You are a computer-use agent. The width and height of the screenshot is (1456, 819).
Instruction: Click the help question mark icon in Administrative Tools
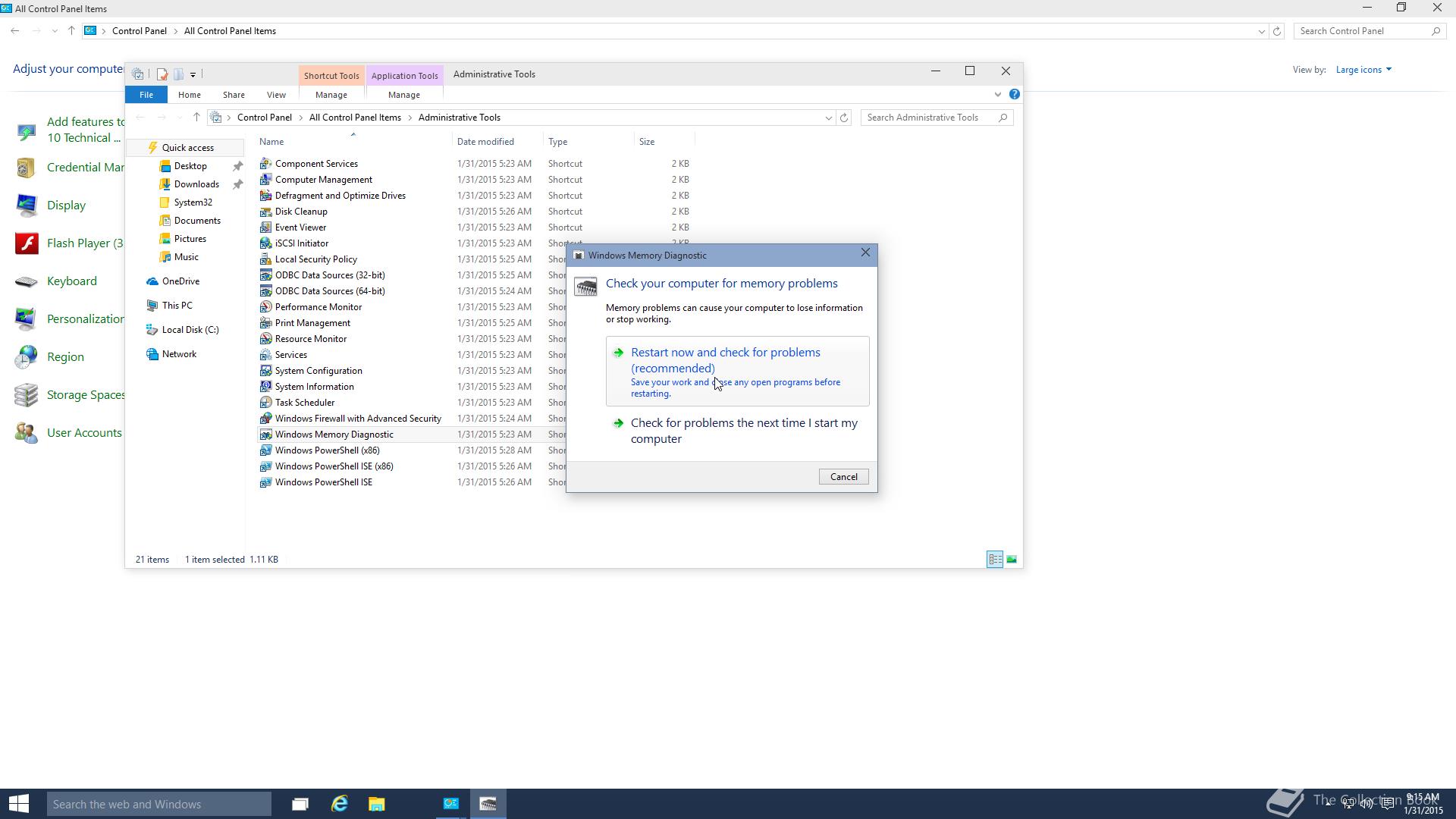[1014, 95]
